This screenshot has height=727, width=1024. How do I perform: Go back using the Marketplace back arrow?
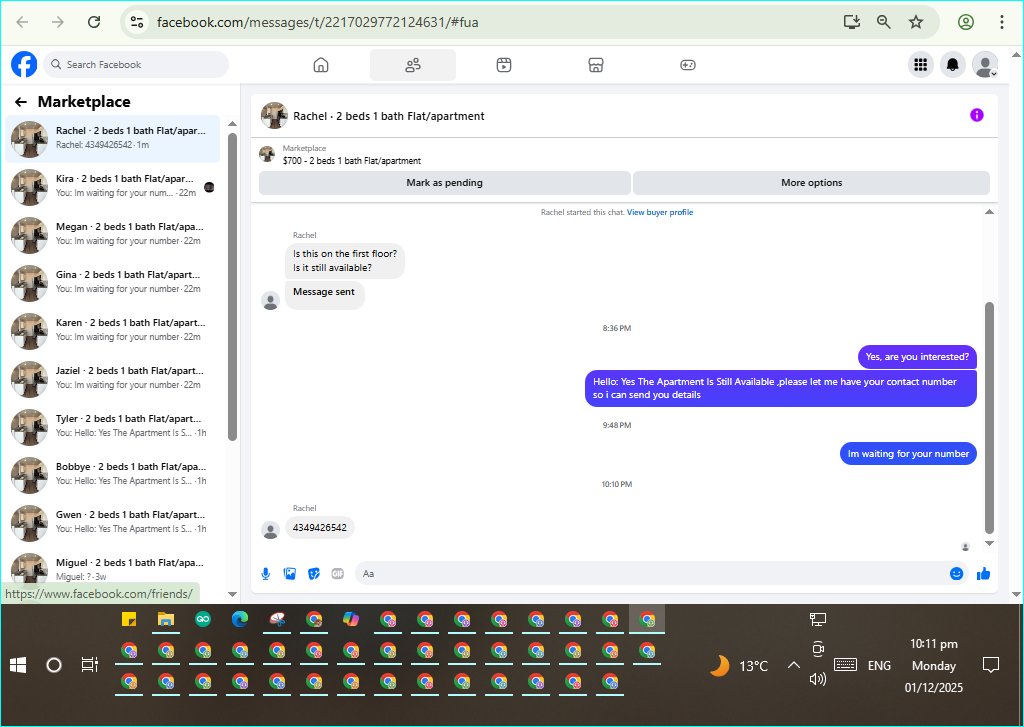tap(21, 102)
